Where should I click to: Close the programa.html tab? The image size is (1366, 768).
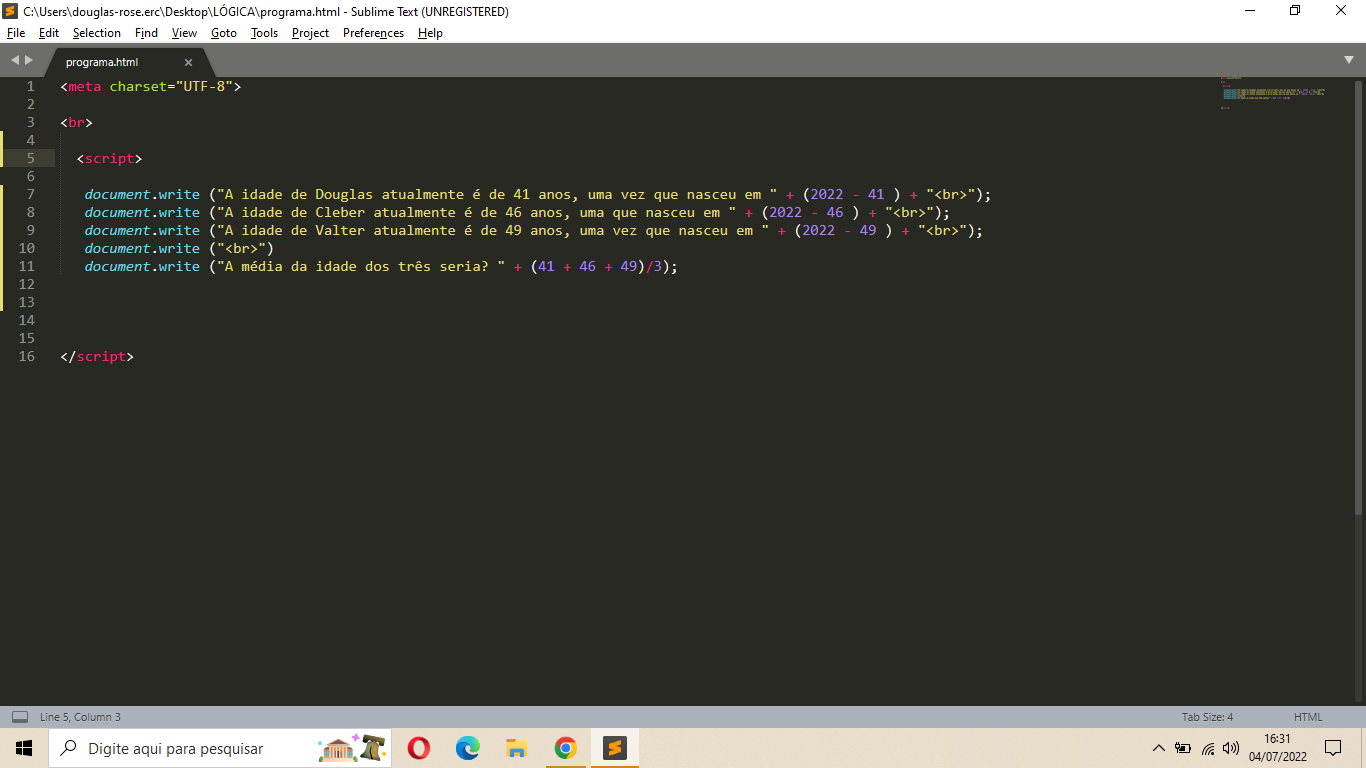[x=188, y=62]
